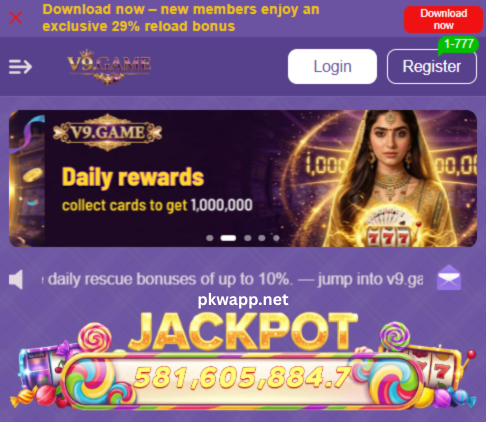Select the fifth carousel dot
Image resolution: width=486 pixels, height=422 pixels.
click(x=276, y=238)
